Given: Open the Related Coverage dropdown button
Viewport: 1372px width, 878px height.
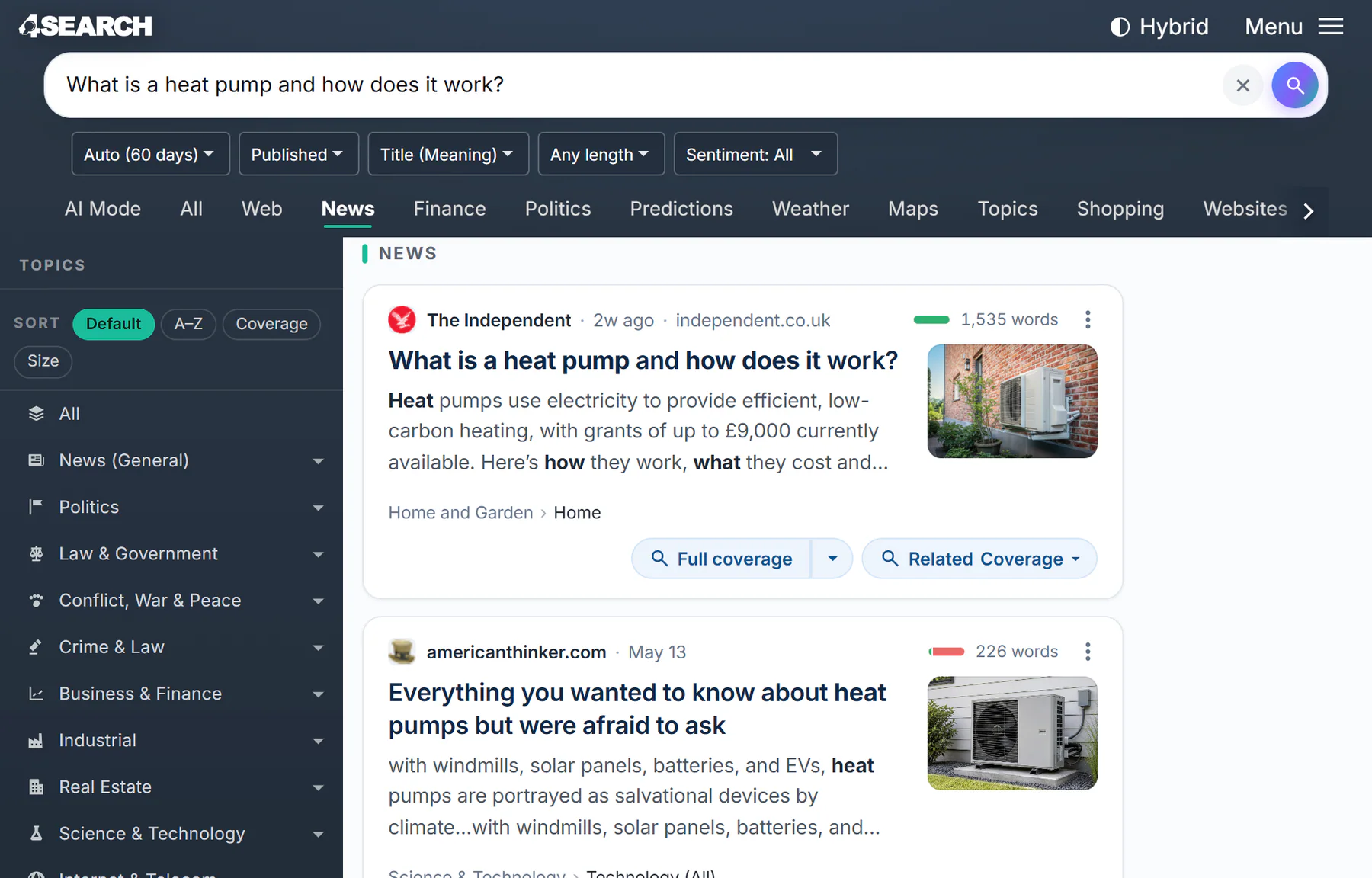Looking at the screenshot, I should [x=979, y=559].
